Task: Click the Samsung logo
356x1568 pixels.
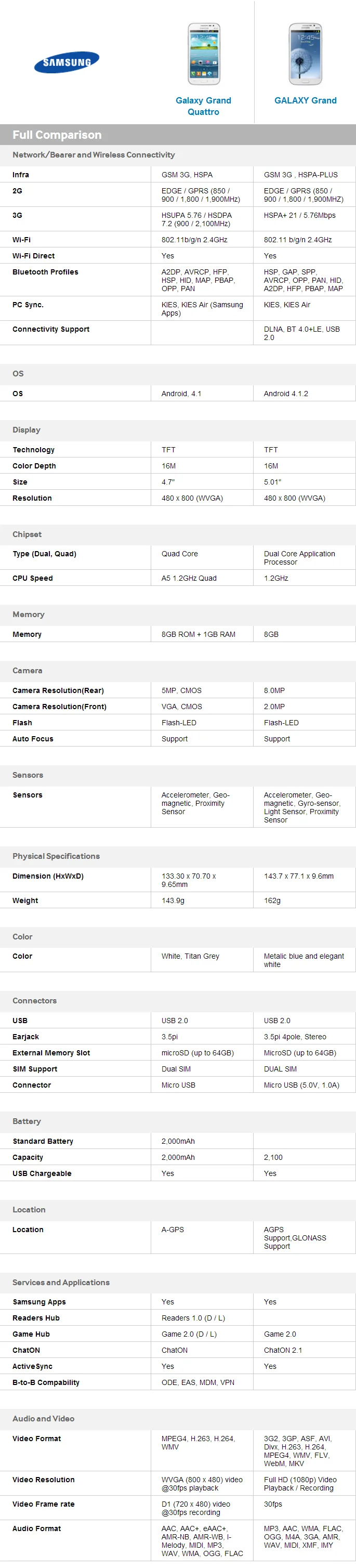Action: coord(67,61)
